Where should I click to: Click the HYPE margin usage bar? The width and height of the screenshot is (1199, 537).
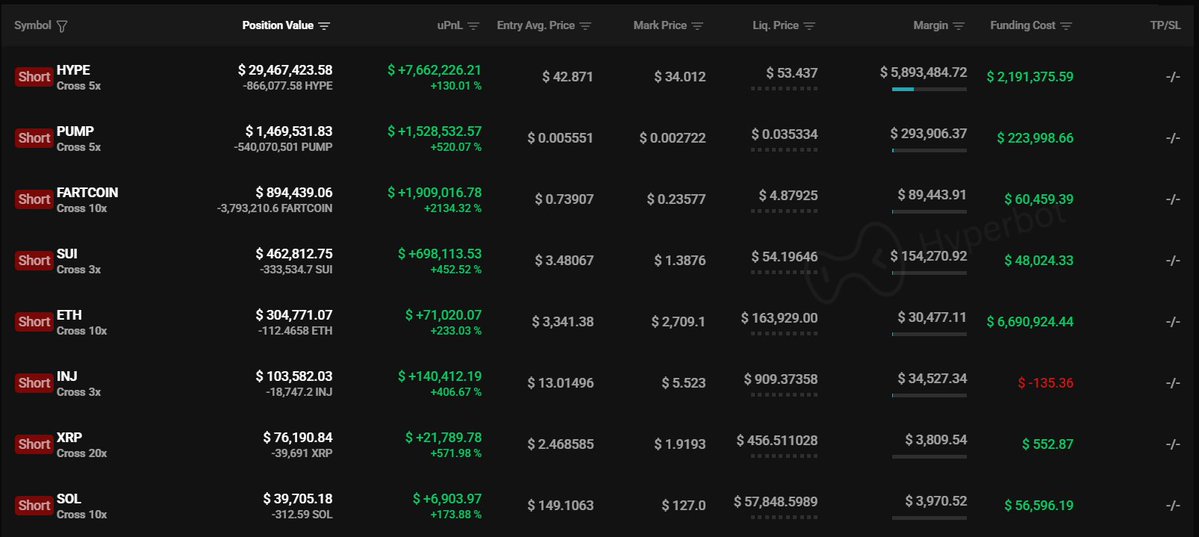[x=929, y=90]
